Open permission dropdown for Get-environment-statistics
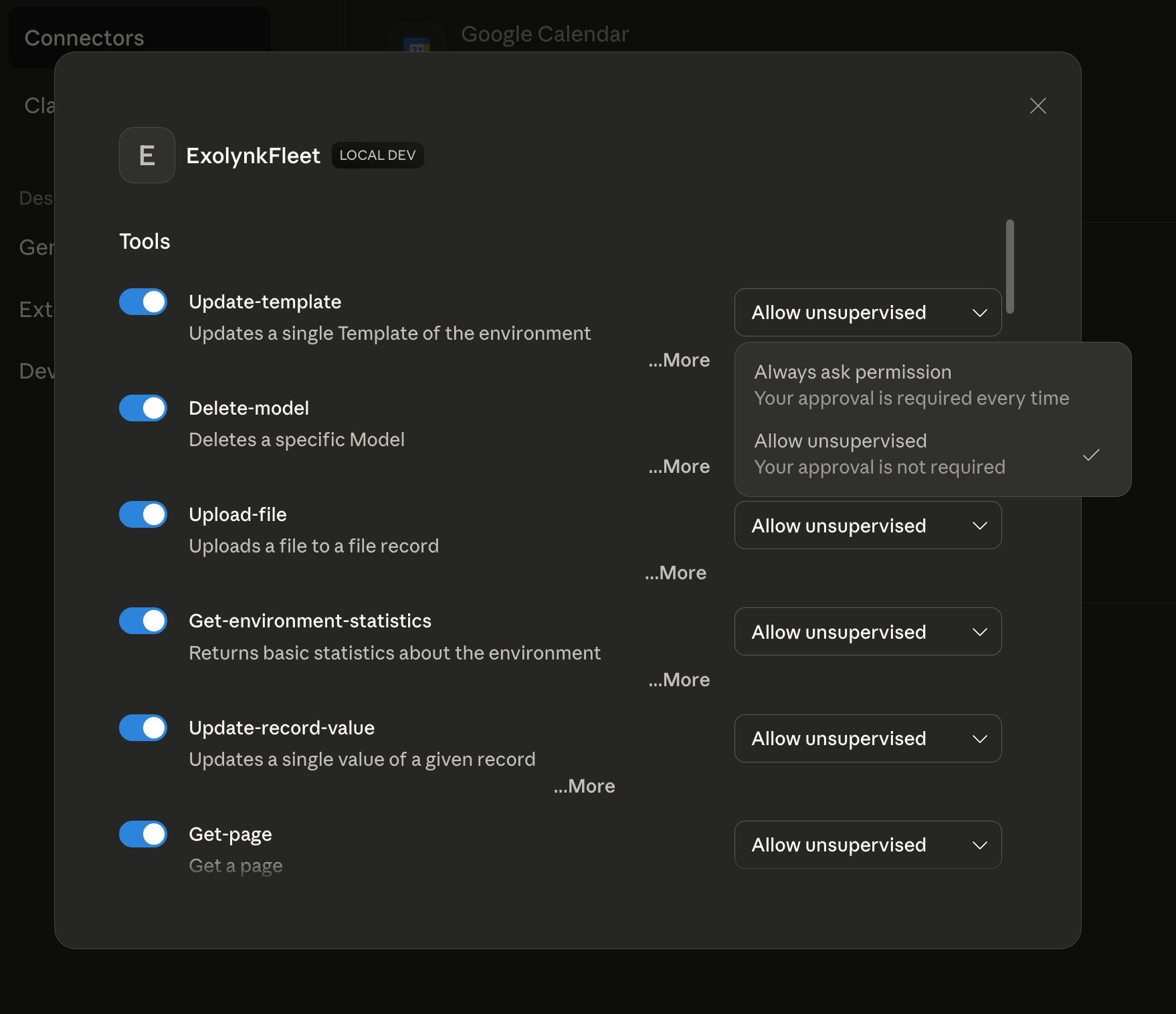This screenshot has width=1176, height=1014. pyautogui.click(x=868, y=631)
